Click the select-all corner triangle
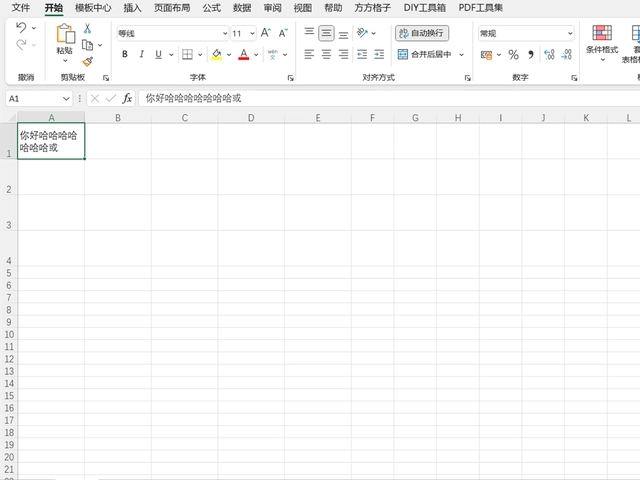 coord(11,118)
